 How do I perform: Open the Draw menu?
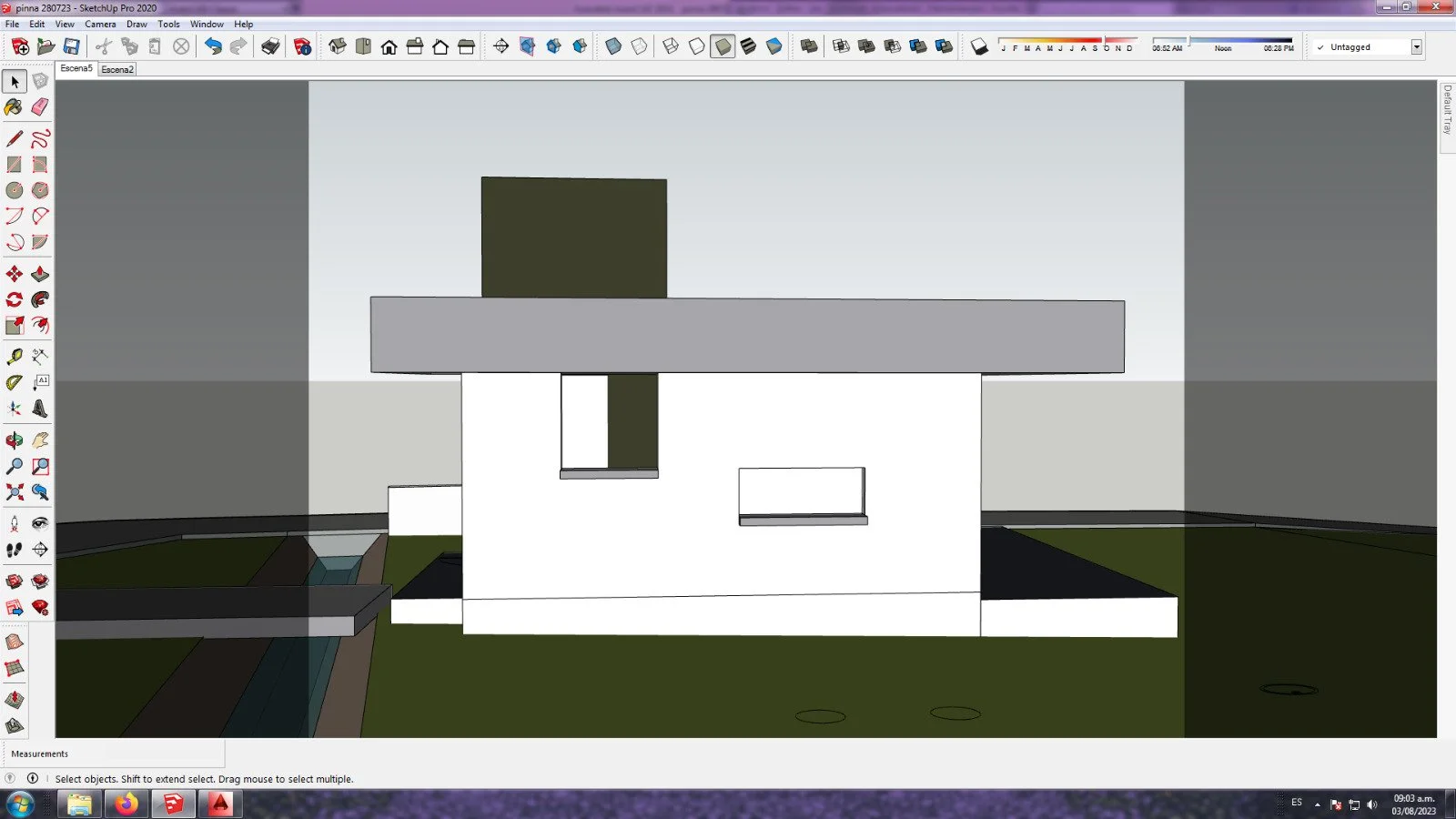click(x=136, y=25)
